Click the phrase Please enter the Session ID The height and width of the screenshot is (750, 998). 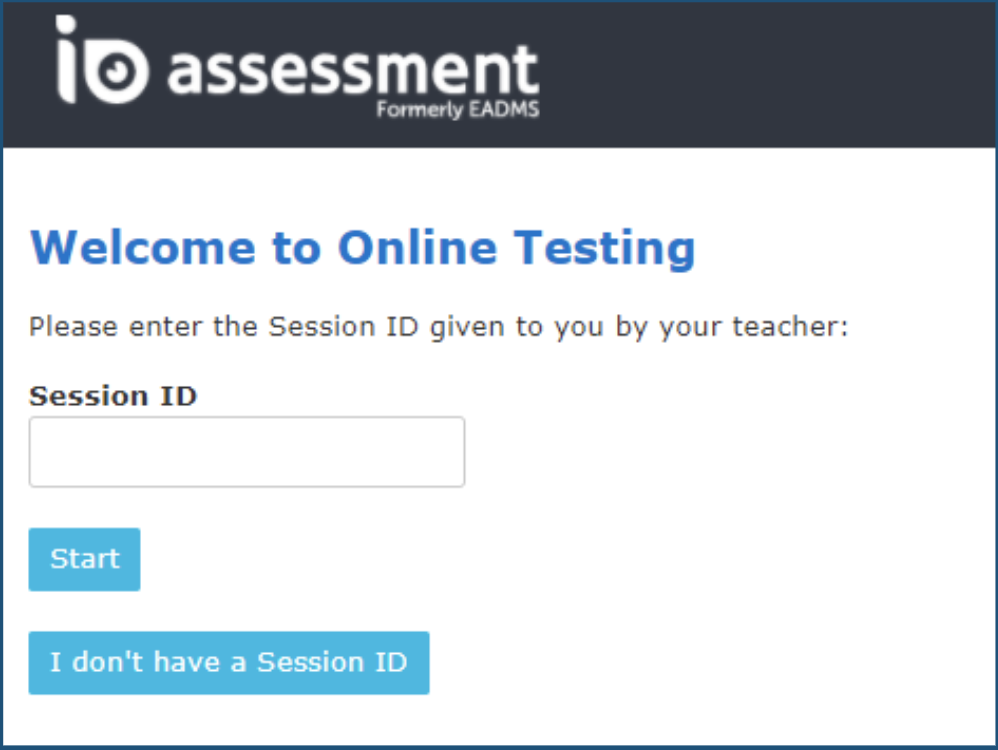(224, 327)
